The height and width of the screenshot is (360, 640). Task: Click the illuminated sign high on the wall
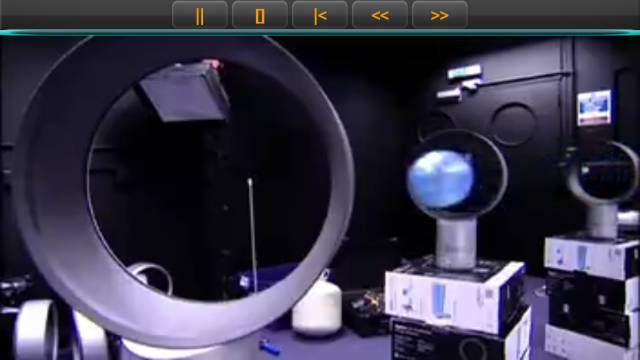click(x=464, y=72)
